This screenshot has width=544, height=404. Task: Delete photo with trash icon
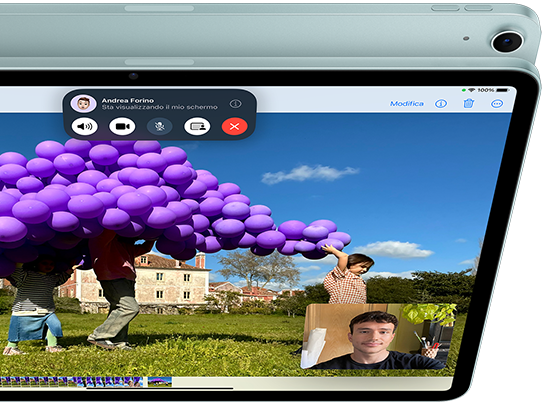pyautogui.click(x=468, y=103)
